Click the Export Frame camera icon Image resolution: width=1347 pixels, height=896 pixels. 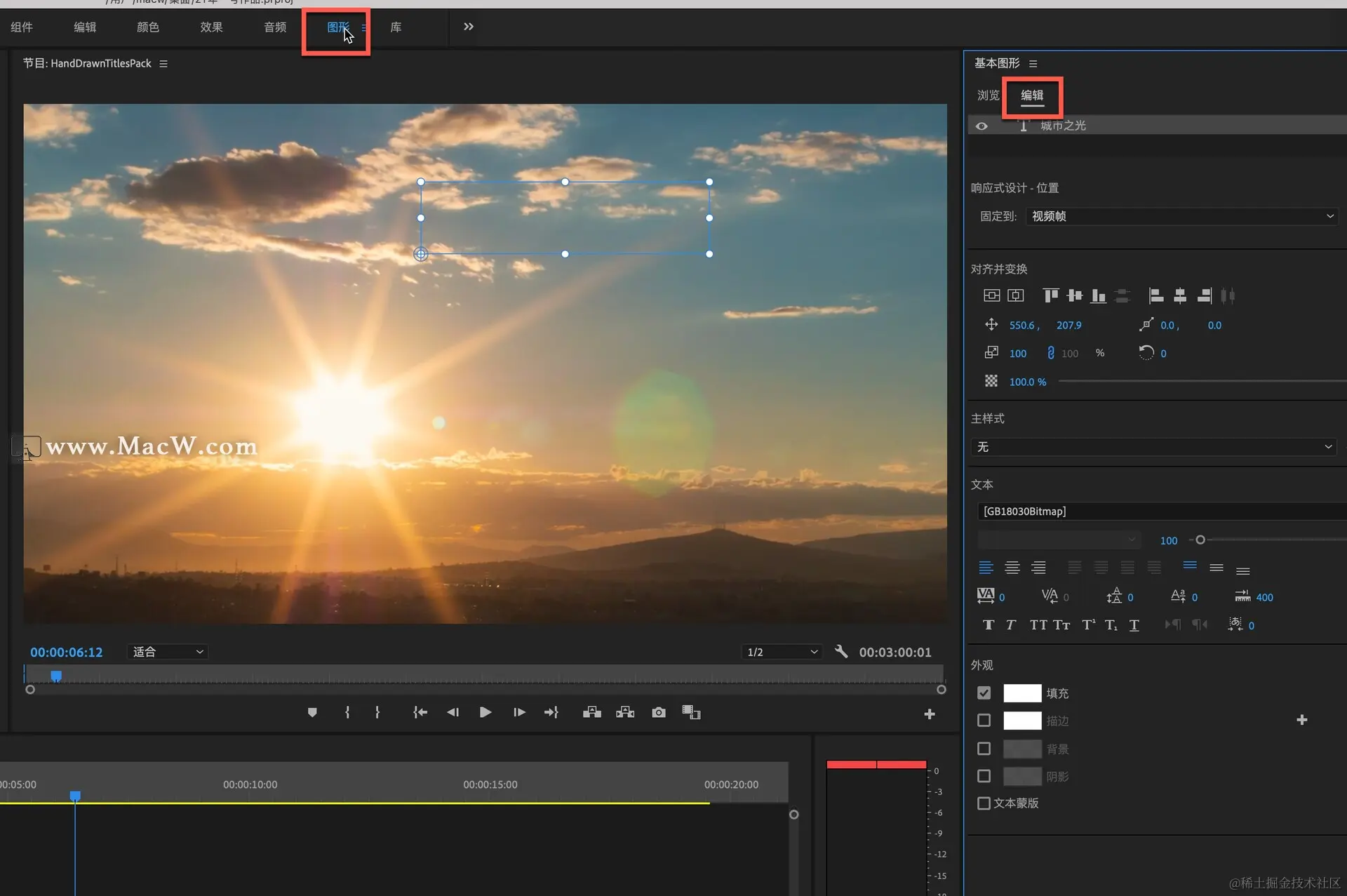[658, 712]
